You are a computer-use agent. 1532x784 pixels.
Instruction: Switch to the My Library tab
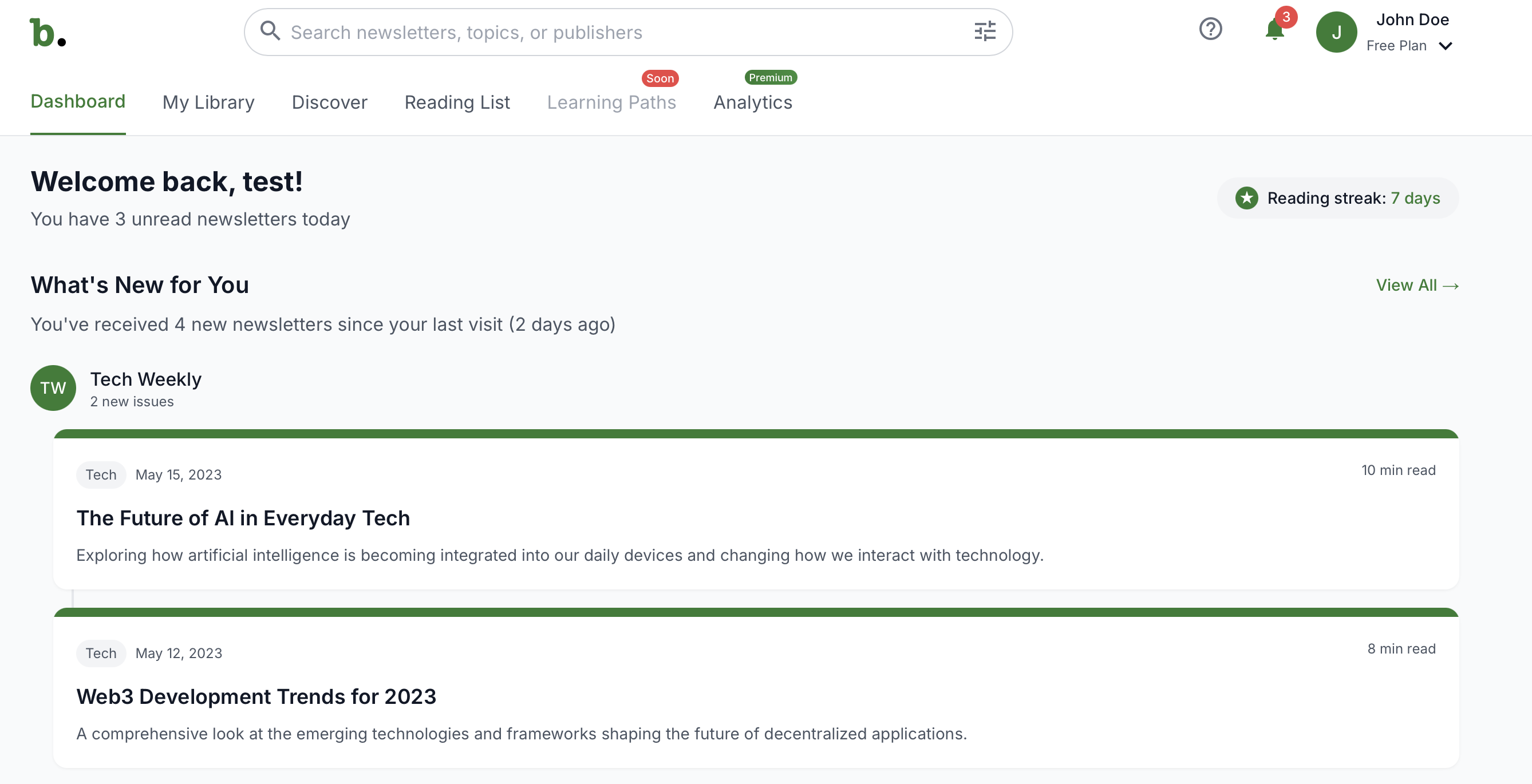click(208, 102)
